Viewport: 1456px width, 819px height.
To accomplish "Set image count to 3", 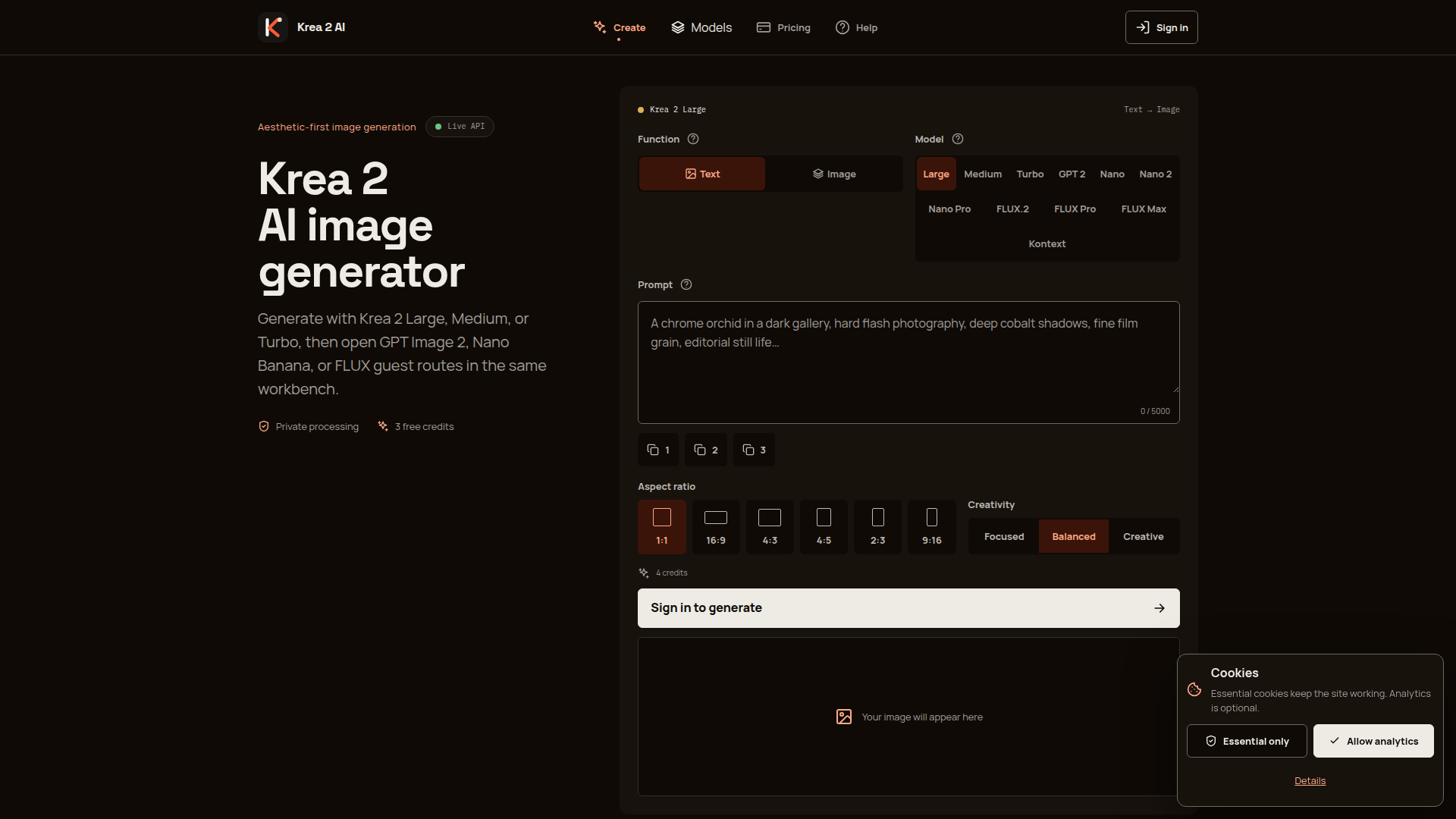I will (754, 450).
